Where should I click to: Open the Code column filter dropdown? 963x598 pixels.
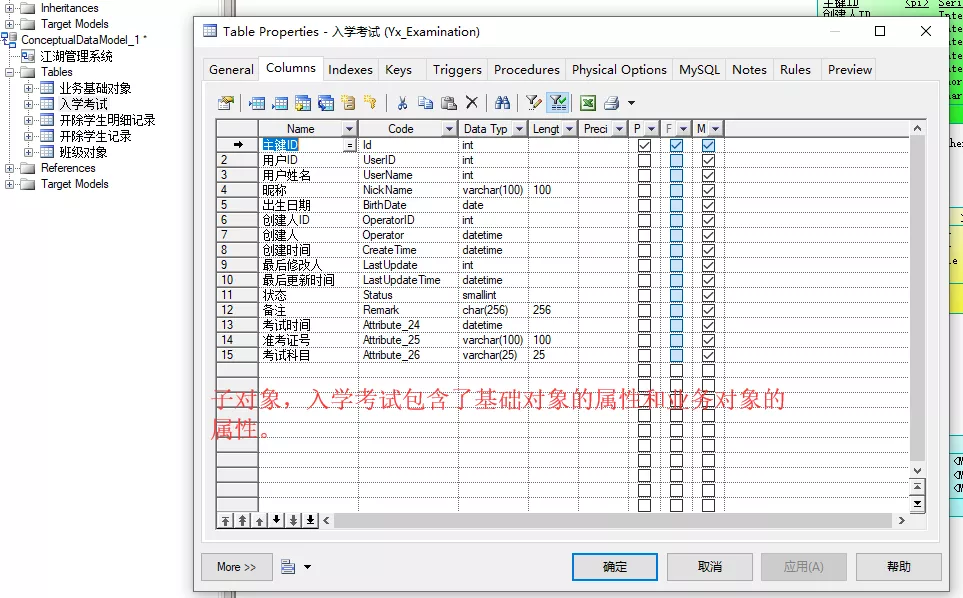pyautogui.click(x=450, y=129)
